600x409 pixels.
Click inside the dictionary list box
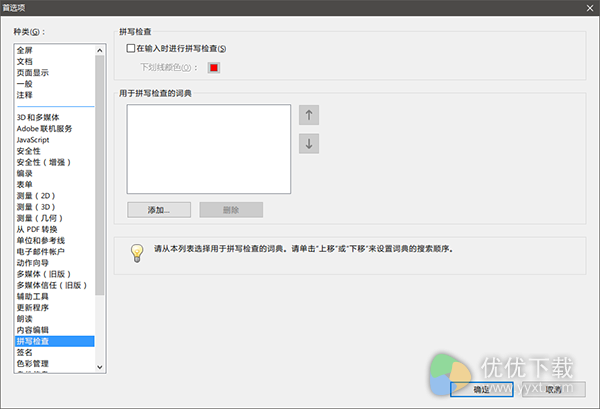[209, 149]
